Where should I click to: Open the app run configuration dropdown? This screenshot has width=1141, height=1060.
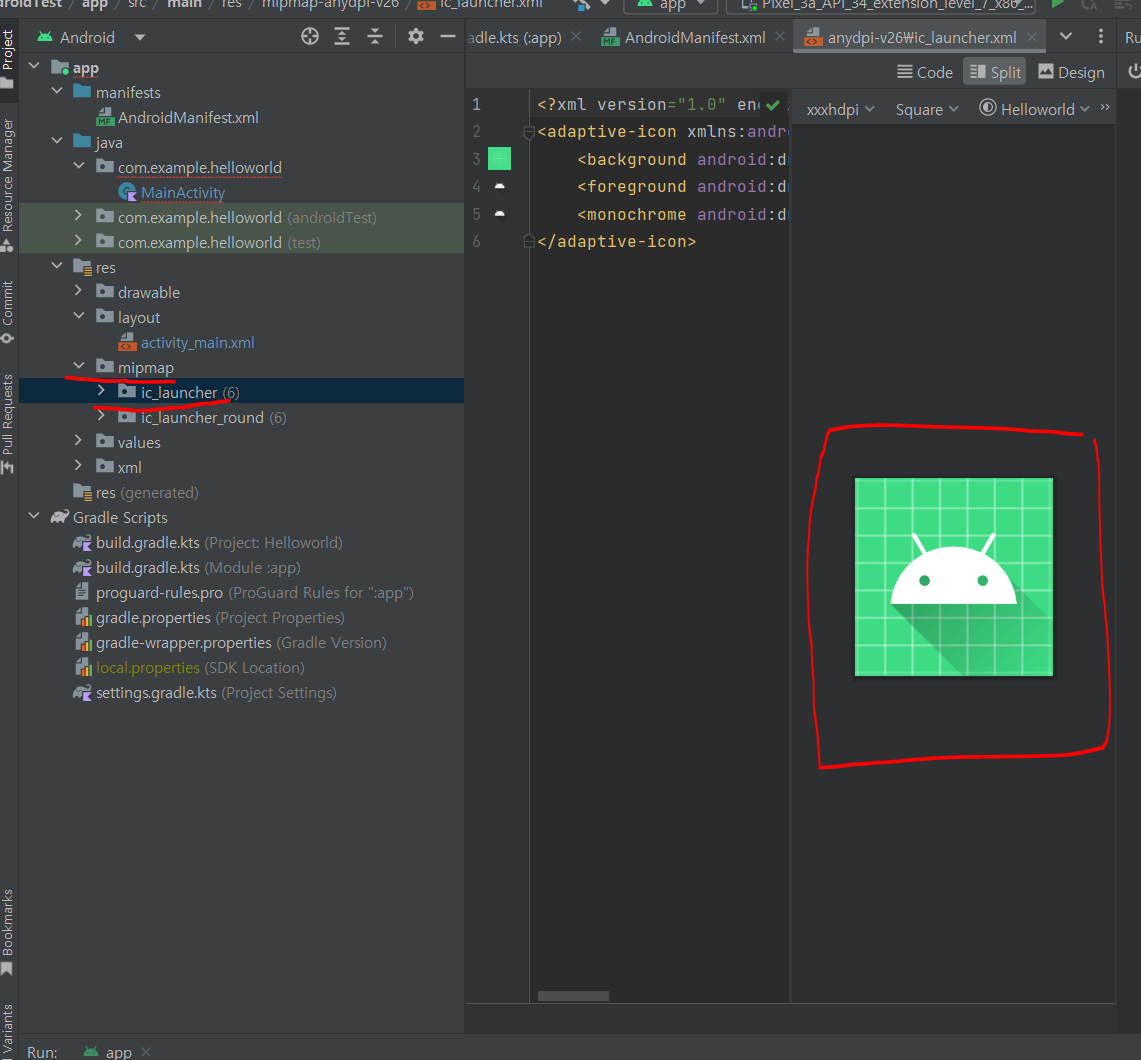coord(672,5)
